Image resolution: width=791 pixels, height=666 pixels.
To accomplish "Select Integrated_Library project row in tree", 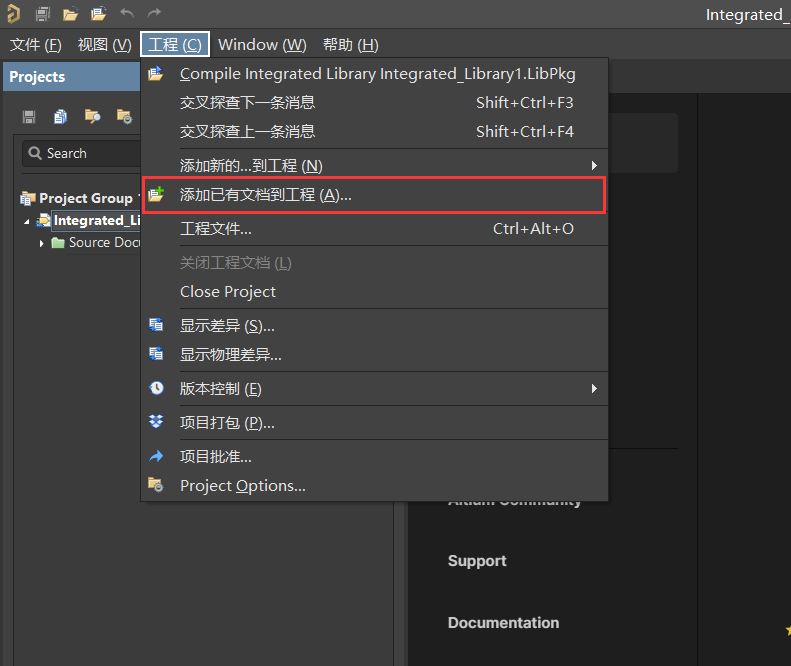I will (89, 220).
